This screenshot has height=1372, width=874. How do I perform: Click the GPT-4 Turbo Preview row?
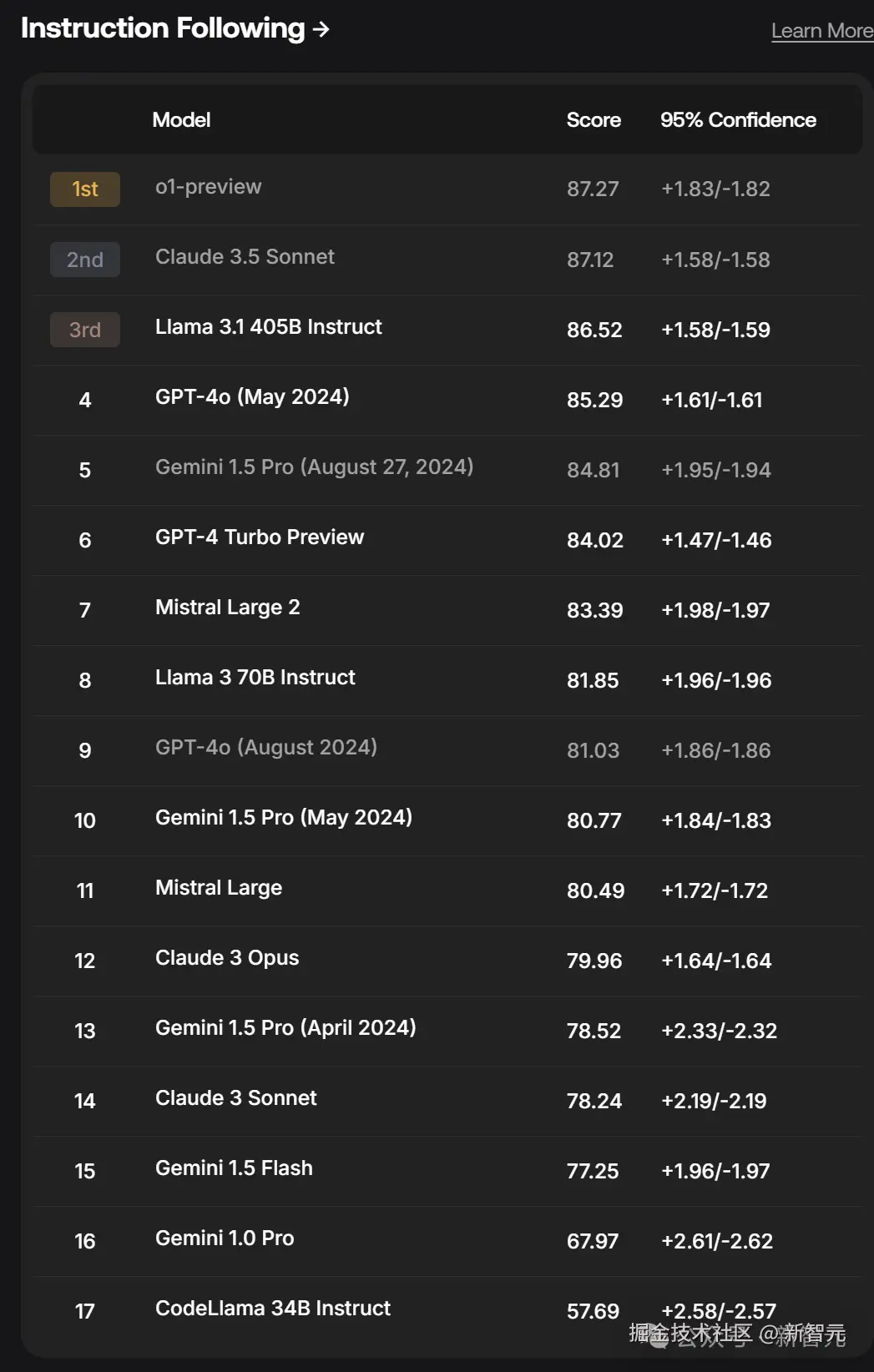coord(260,537)
